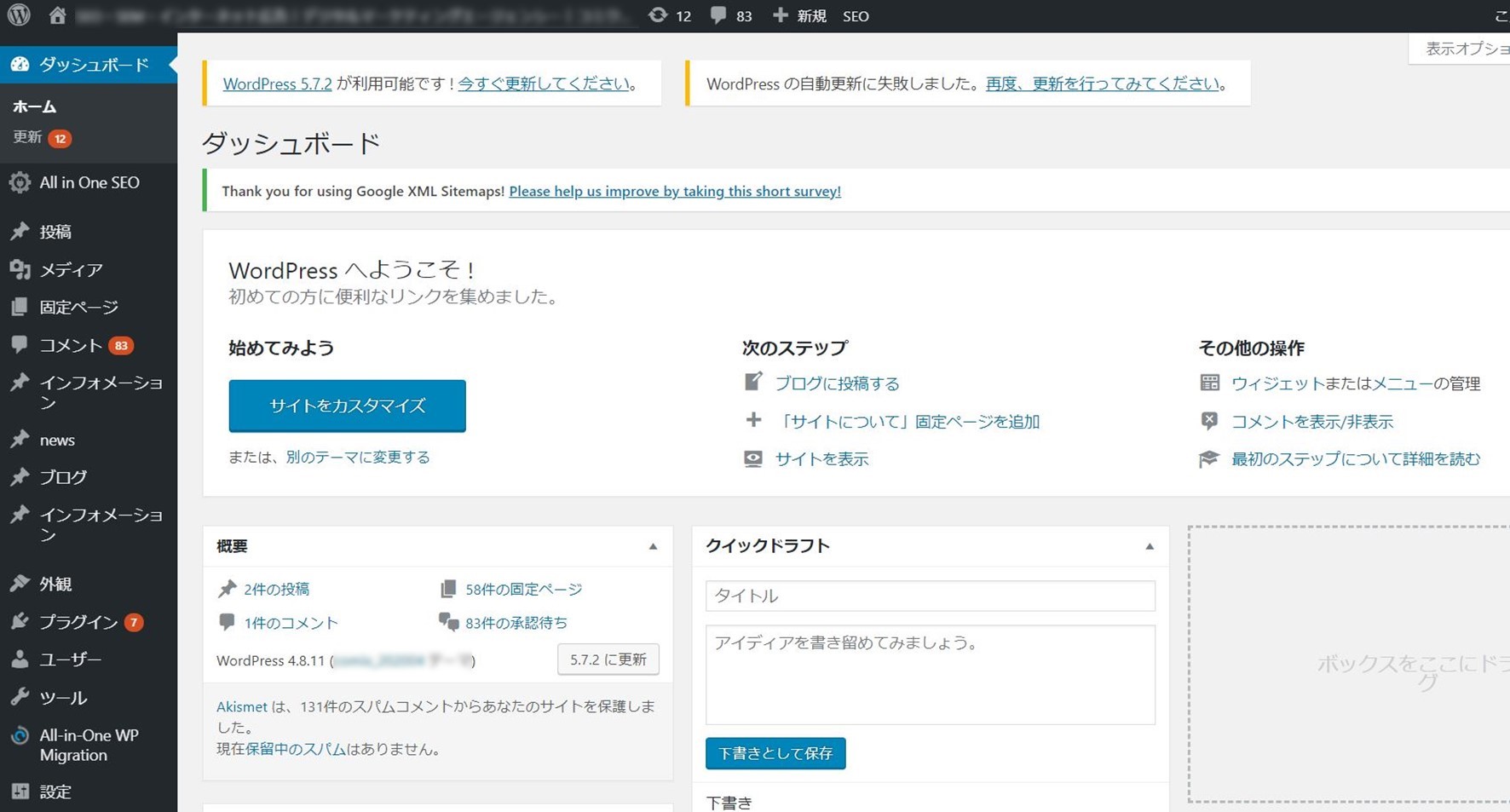
Task: Click 「サイトについて」固定ページを追加 link
Action: [x=908, y=421]
